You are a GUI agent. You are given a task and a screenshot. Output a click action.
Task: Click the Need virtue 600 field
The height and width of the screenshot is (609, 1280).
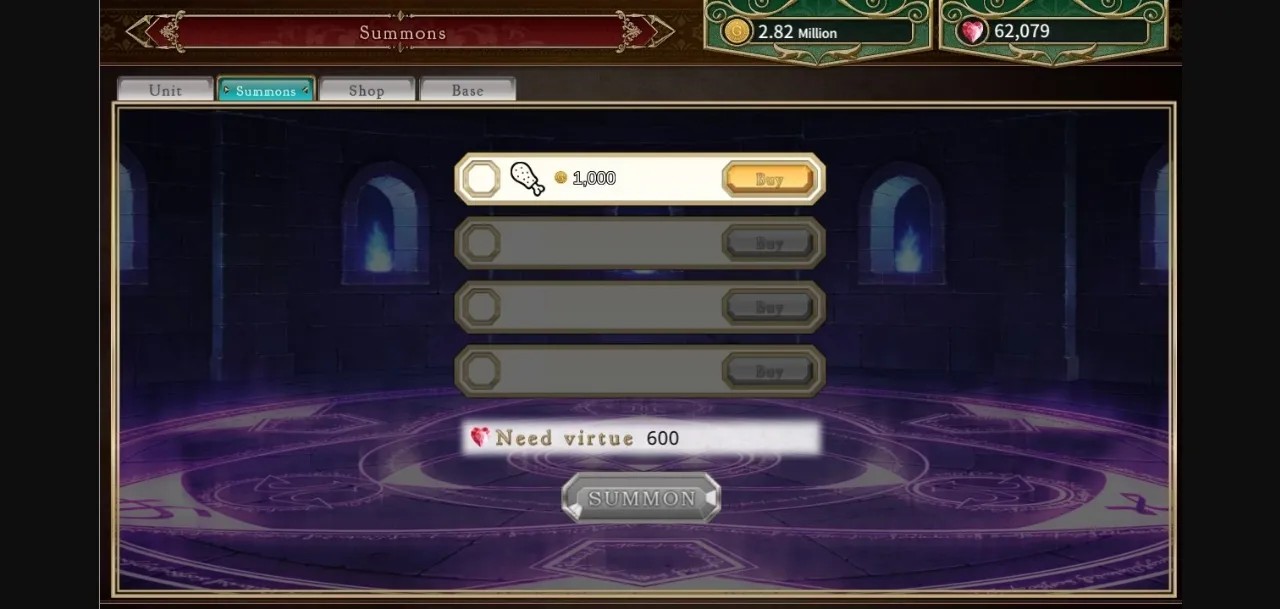pyautogui.click(x=641, y=437)
